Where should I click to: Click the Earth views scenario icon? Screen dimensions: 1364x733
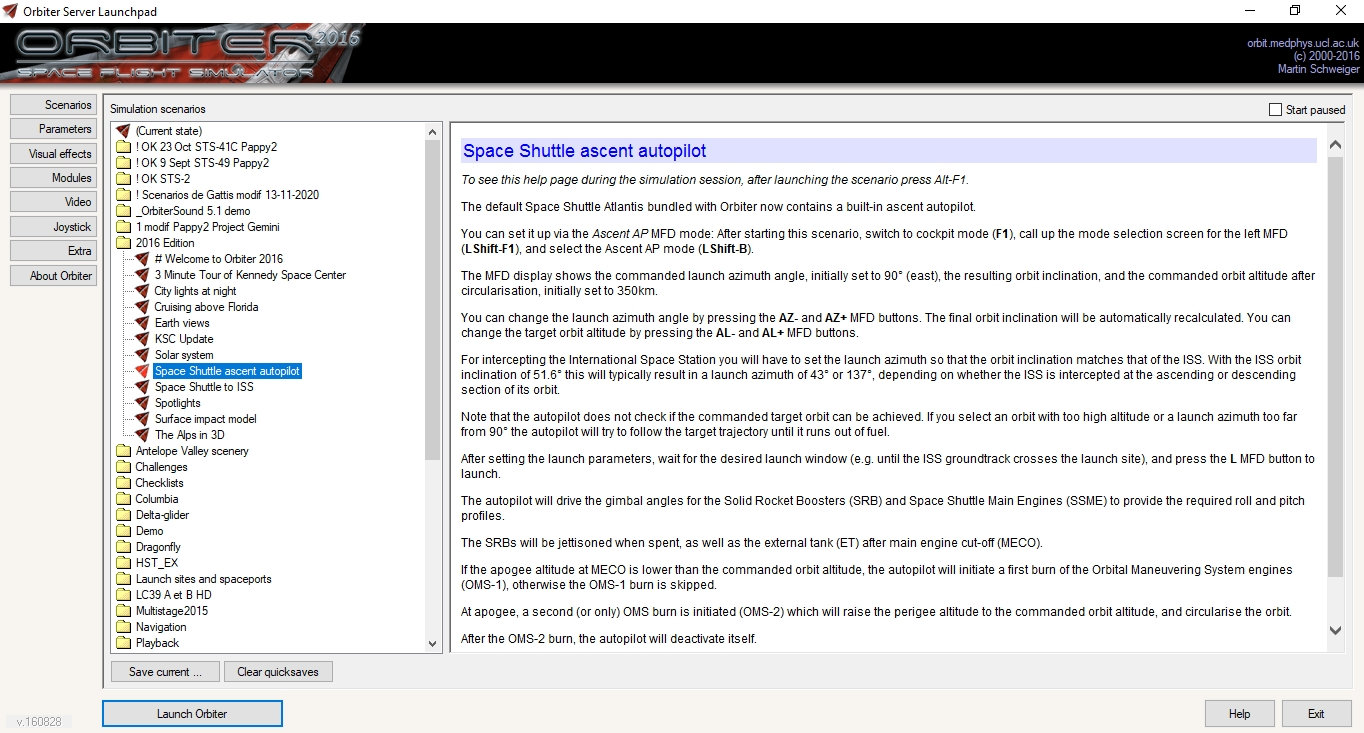click(142, 323)
